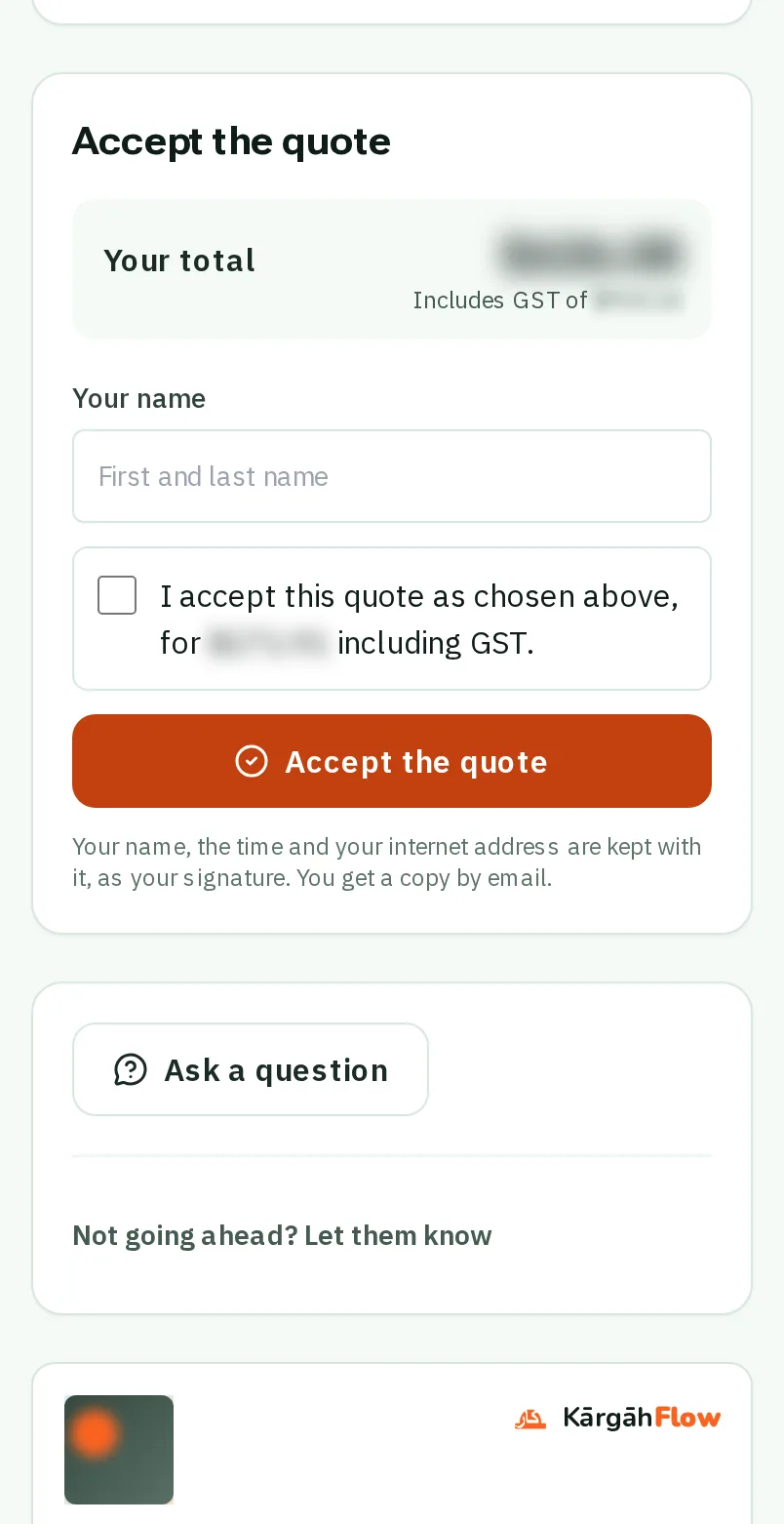
Task: Click the 'I accept this quote as chosen above' label
Action: pos(419,595)
